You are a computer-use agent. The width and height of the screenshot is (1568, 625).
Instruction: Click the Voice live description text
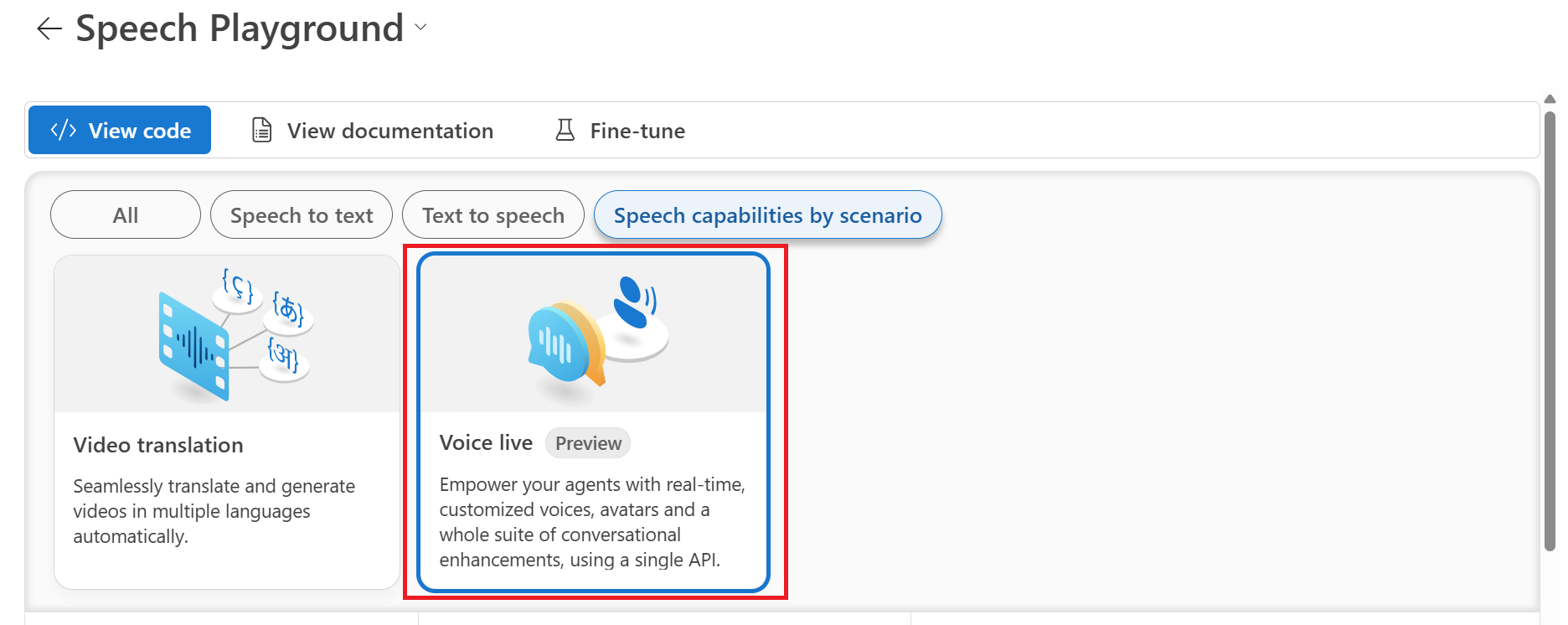coord(592,522)
